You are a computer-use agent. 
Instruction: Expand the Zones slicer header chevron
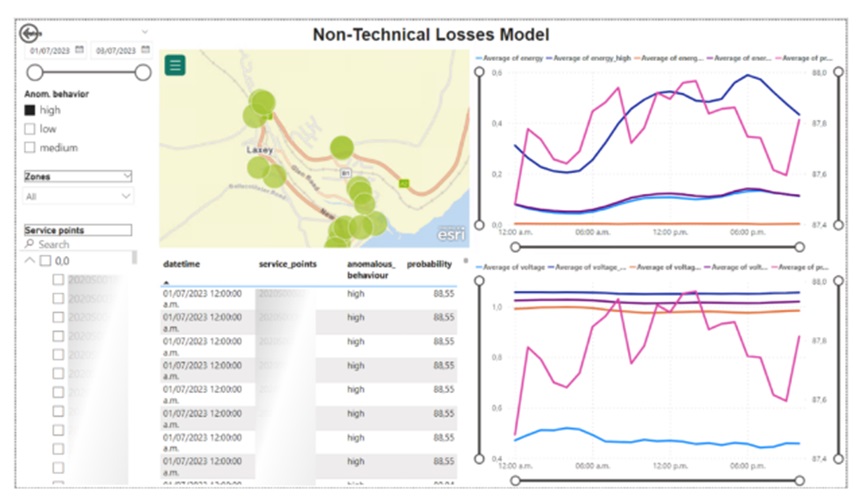coord(125,176)
